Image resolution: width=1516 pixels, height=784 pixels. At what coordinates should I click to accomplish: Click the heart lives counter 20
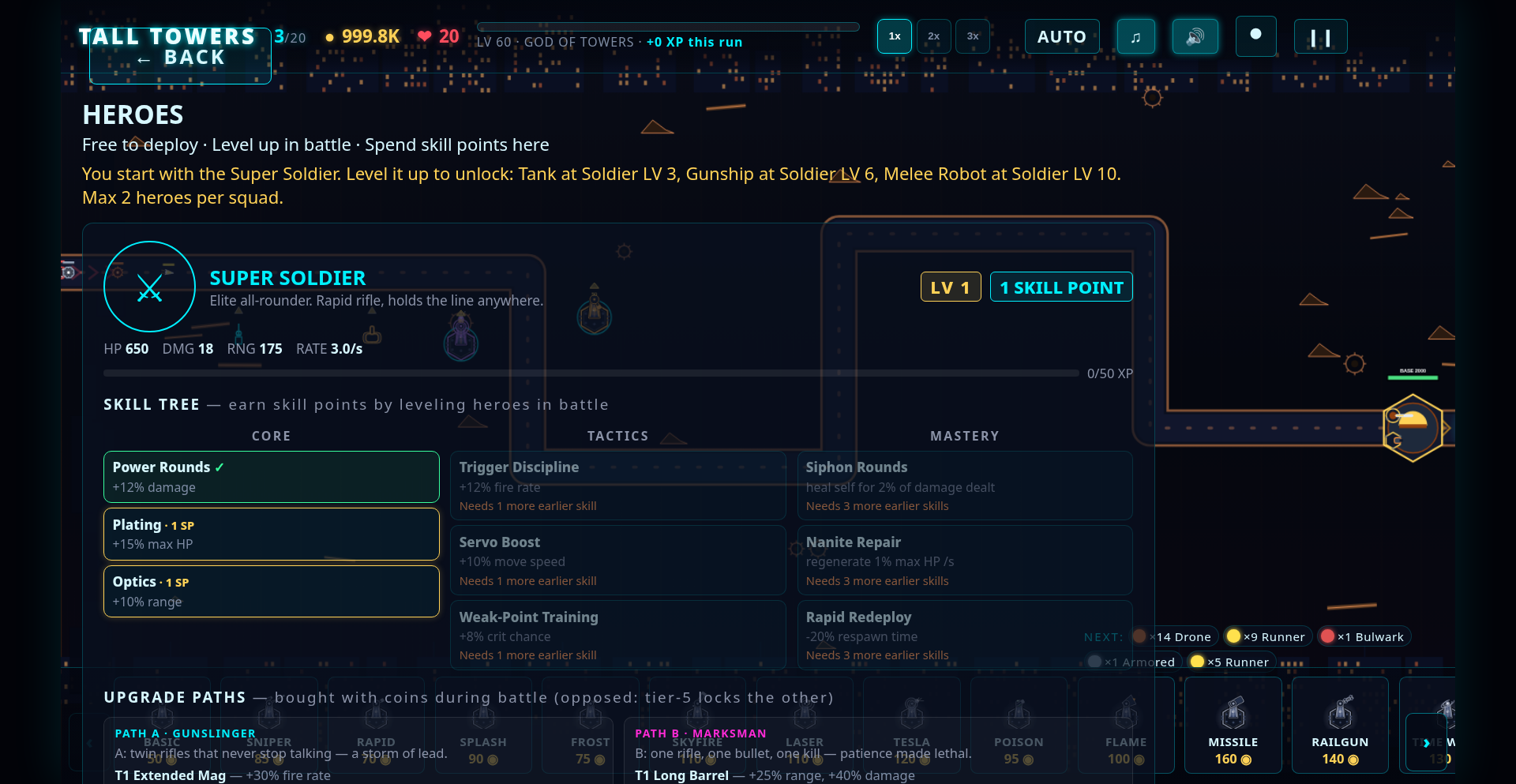tap(438, 36)
